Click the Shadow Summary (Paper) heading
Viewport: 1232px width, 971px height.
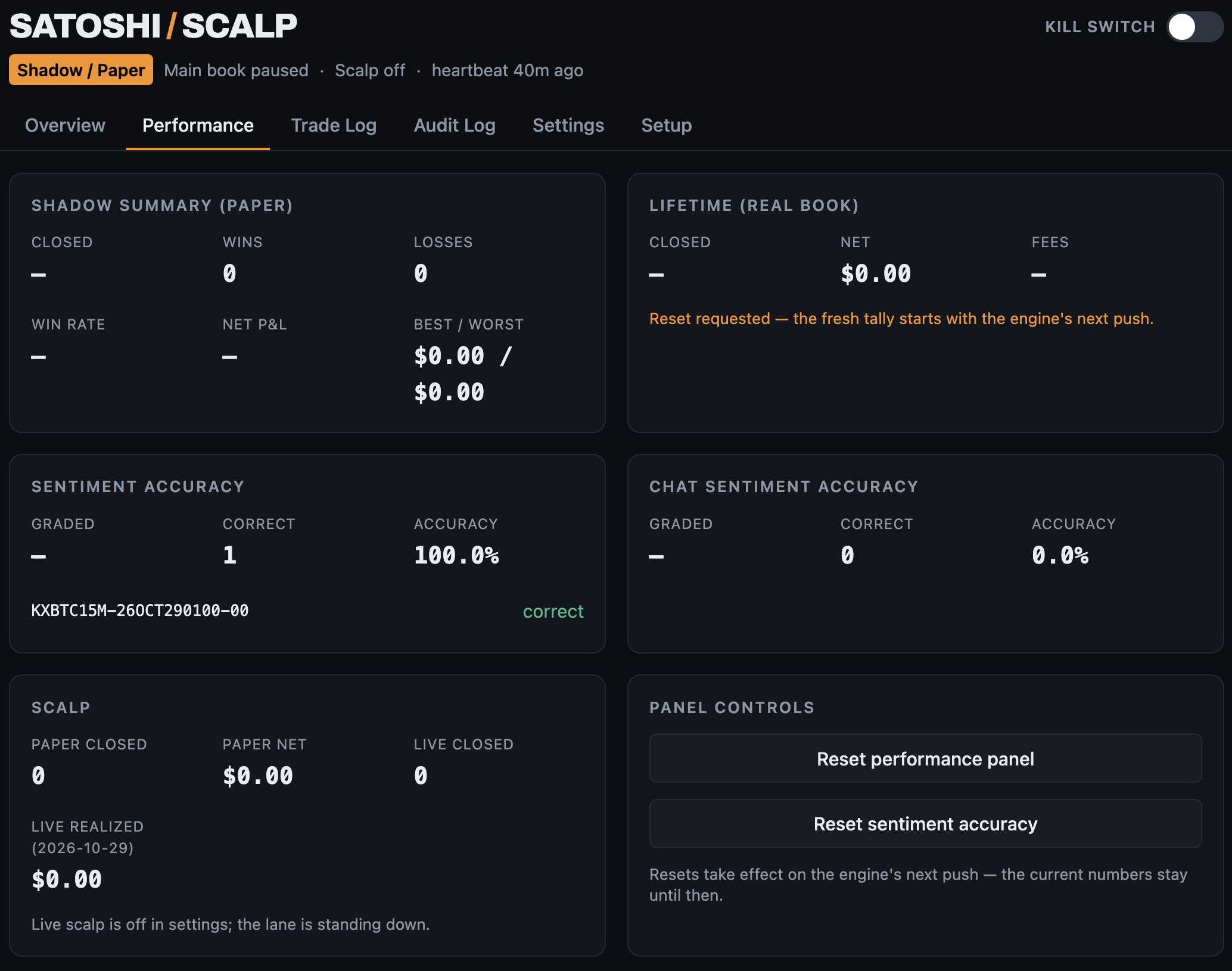pyautogui.click(x=162, y=206)
